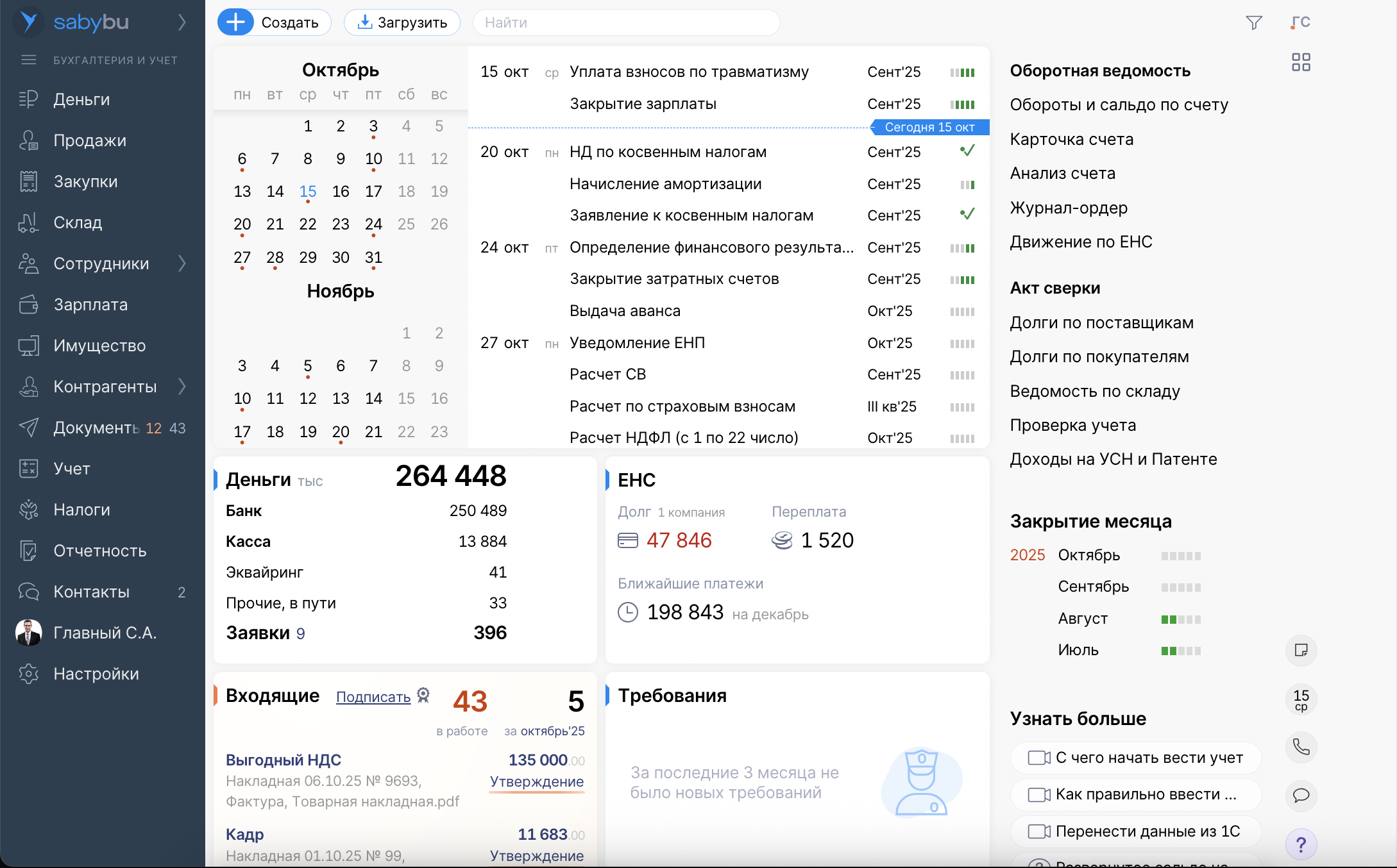The width and height of the screenshot is (1397, 868).
Task: Expand the Сотрудники section chevron
Action: [182, 263]
